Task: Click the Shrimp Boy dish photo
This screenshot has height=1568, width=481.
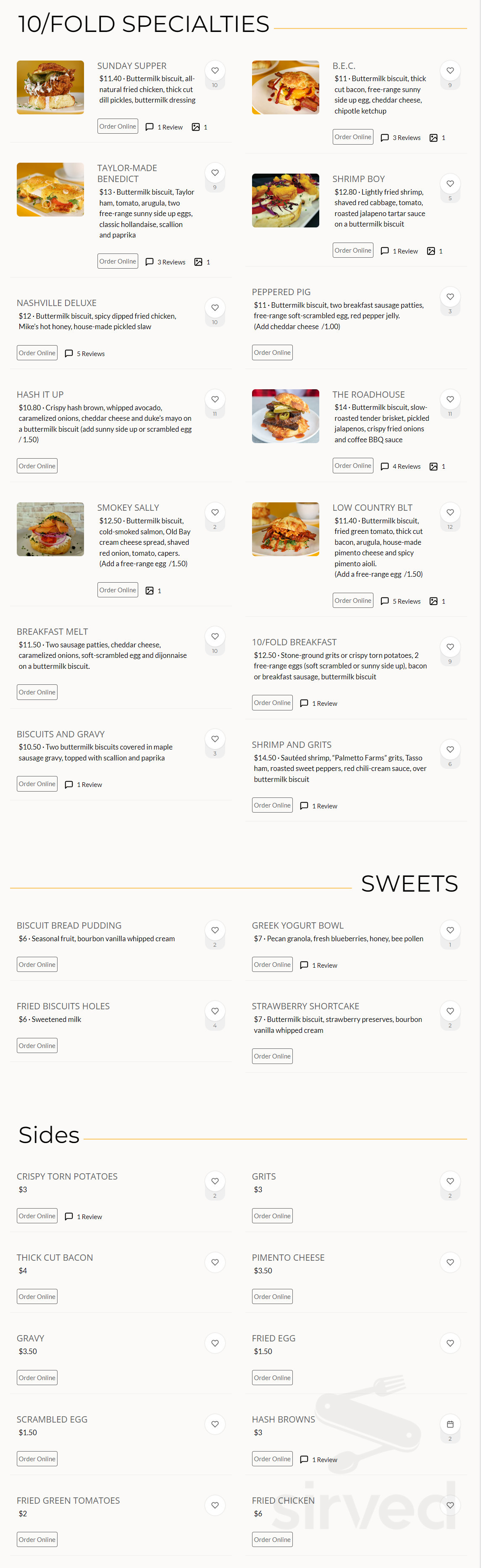Action: click(x=285, y=200)
